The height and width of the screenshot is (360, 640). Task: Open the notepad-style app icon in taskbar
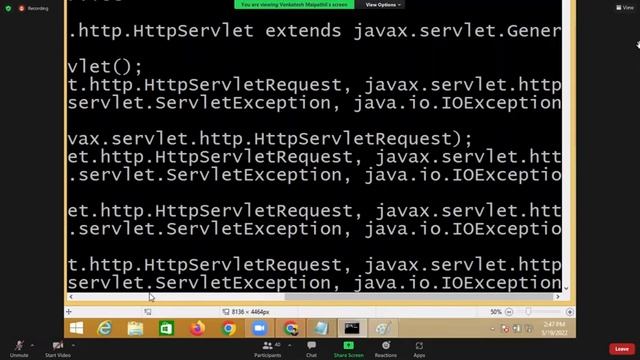[x=321, y=328]
